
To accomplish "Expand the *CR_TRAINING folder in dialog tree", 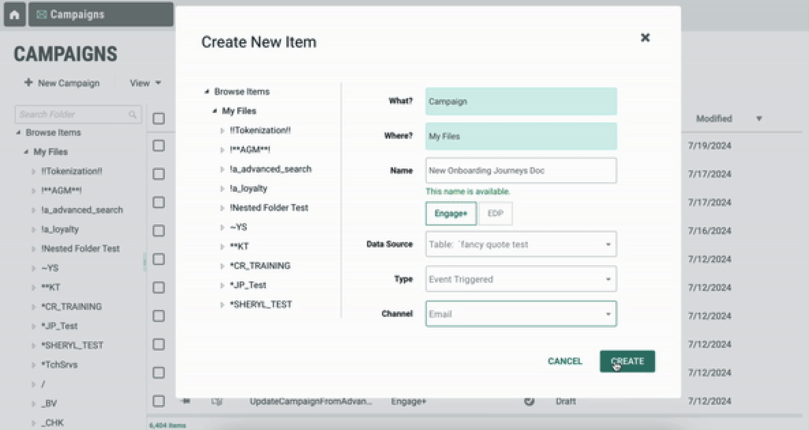I will tap(223, 266).
